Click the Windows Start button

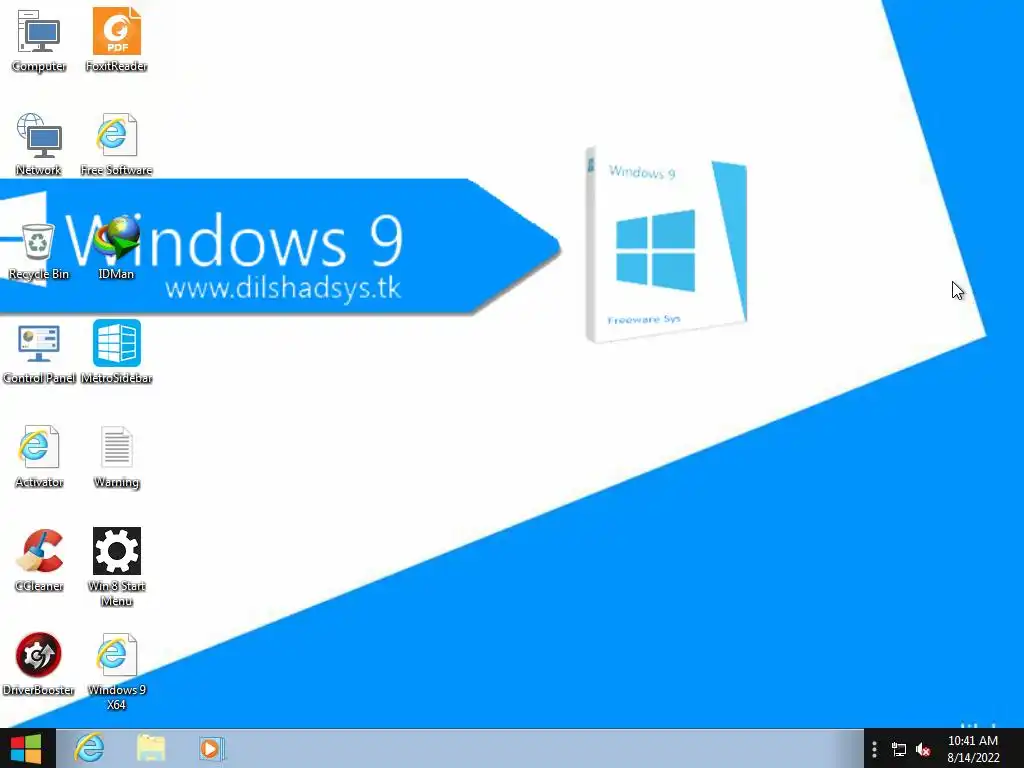27,748
